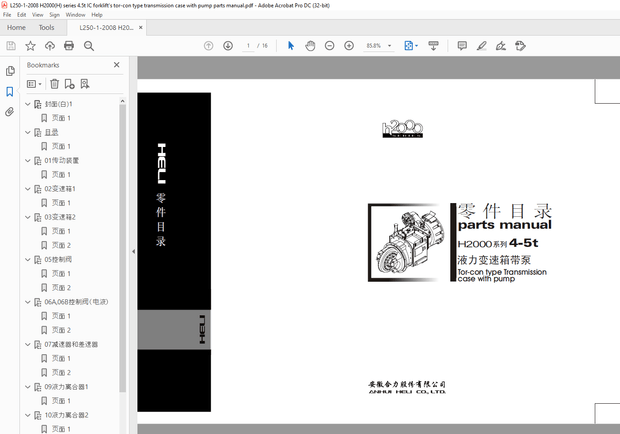Toggle the Bookmarks panel icon

pyautogui.click(x=10, y=92)
